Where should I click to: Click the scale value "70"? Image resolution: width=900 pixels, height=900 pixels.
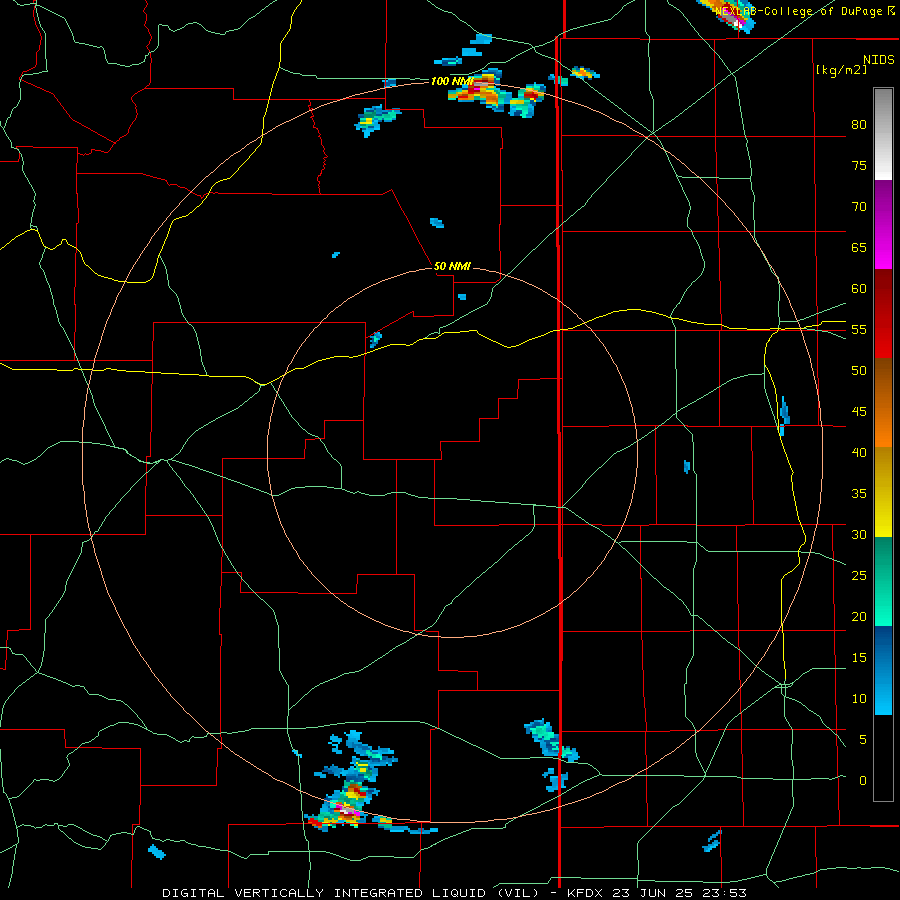[x=859, y=207]
